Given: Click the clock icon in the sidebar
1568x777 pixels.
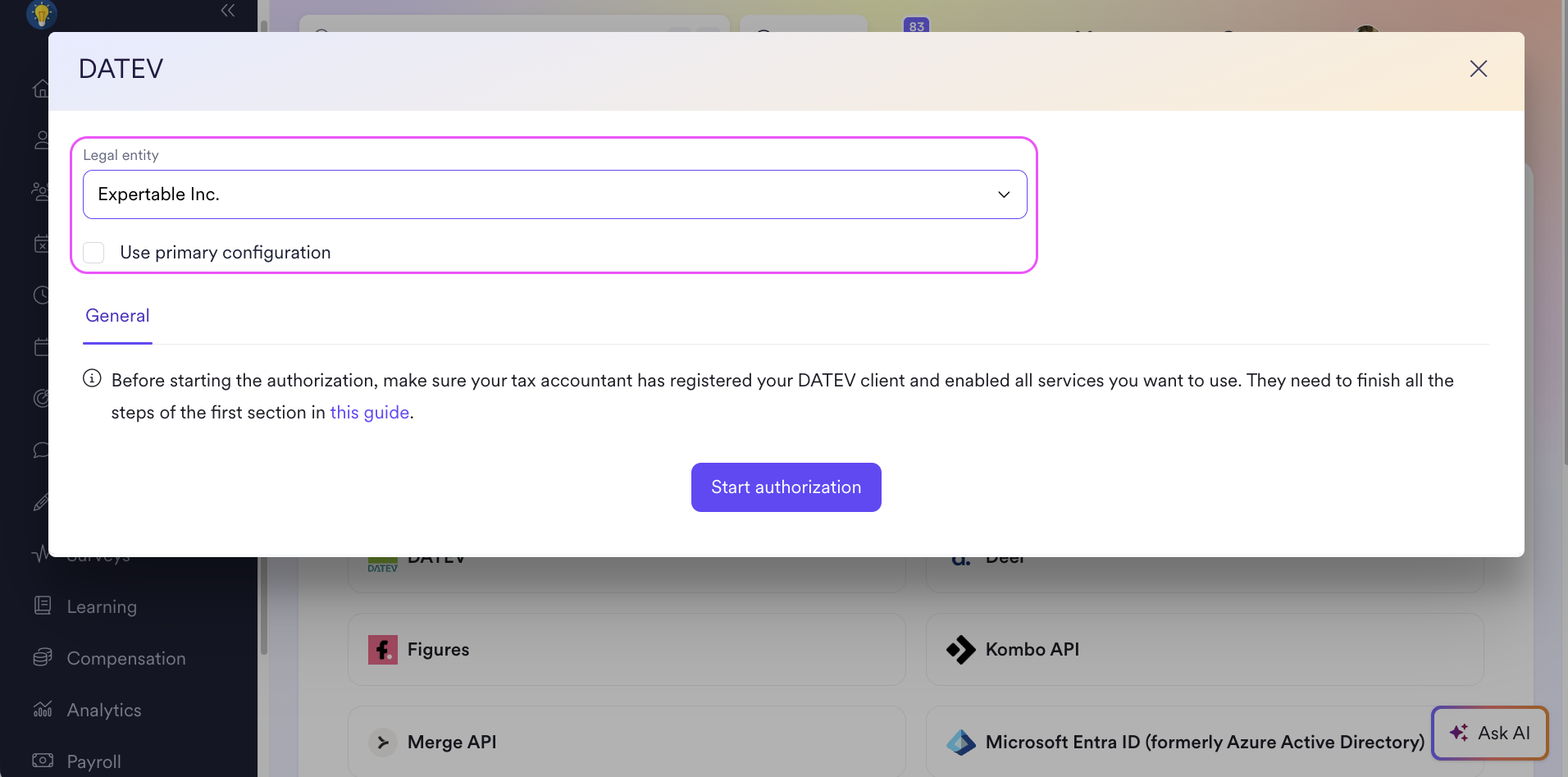Looking at the screenshot, I should (40, 295).
